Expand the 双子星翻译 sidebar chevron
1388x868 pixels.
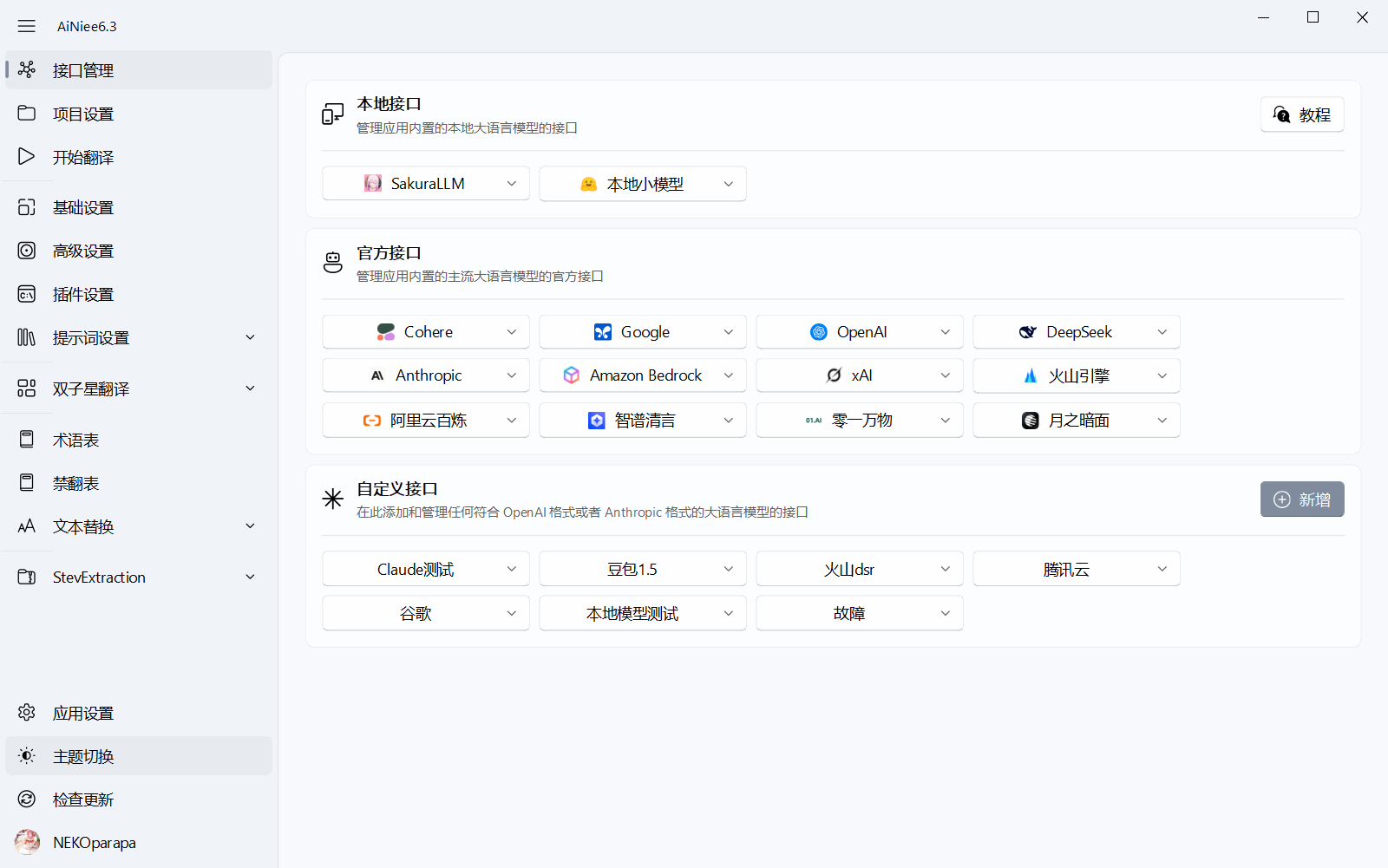(x=250, y=388)
